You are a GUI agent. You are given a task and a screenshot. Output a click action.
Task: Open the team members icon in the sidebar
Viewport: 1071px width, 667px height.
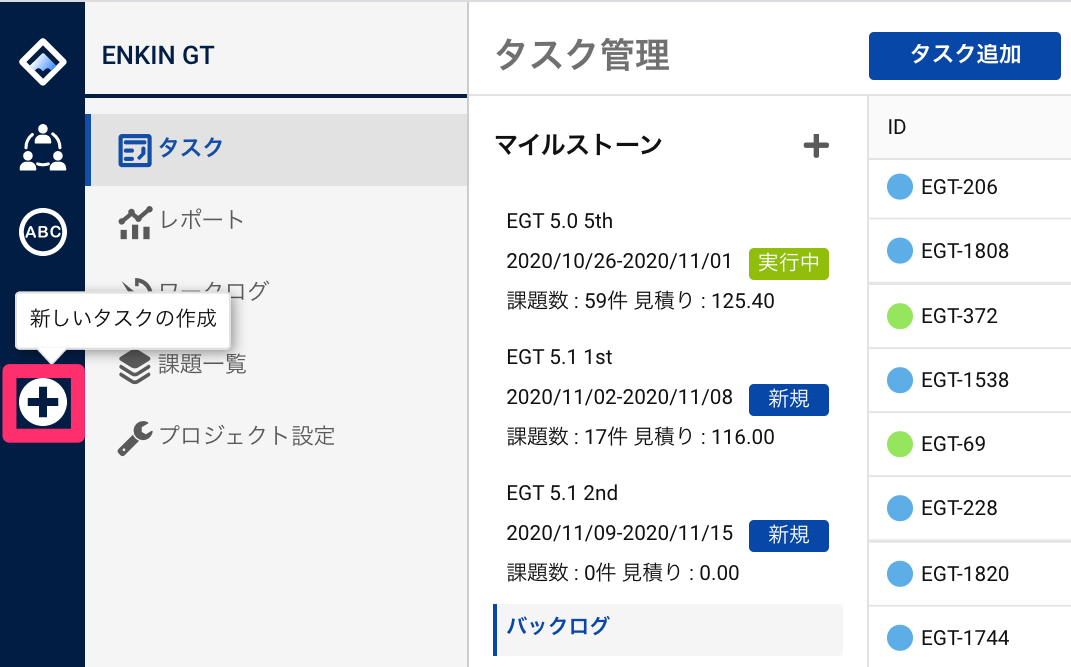click(x=42, y=148)
